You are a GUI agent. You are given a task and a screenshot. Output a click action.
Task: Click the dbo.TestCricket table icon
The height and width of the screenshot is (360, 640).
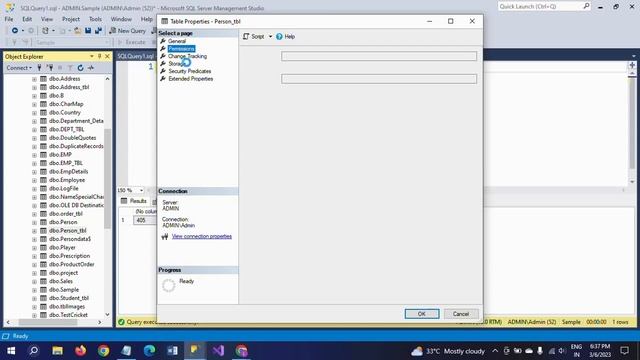click(43, 315)
